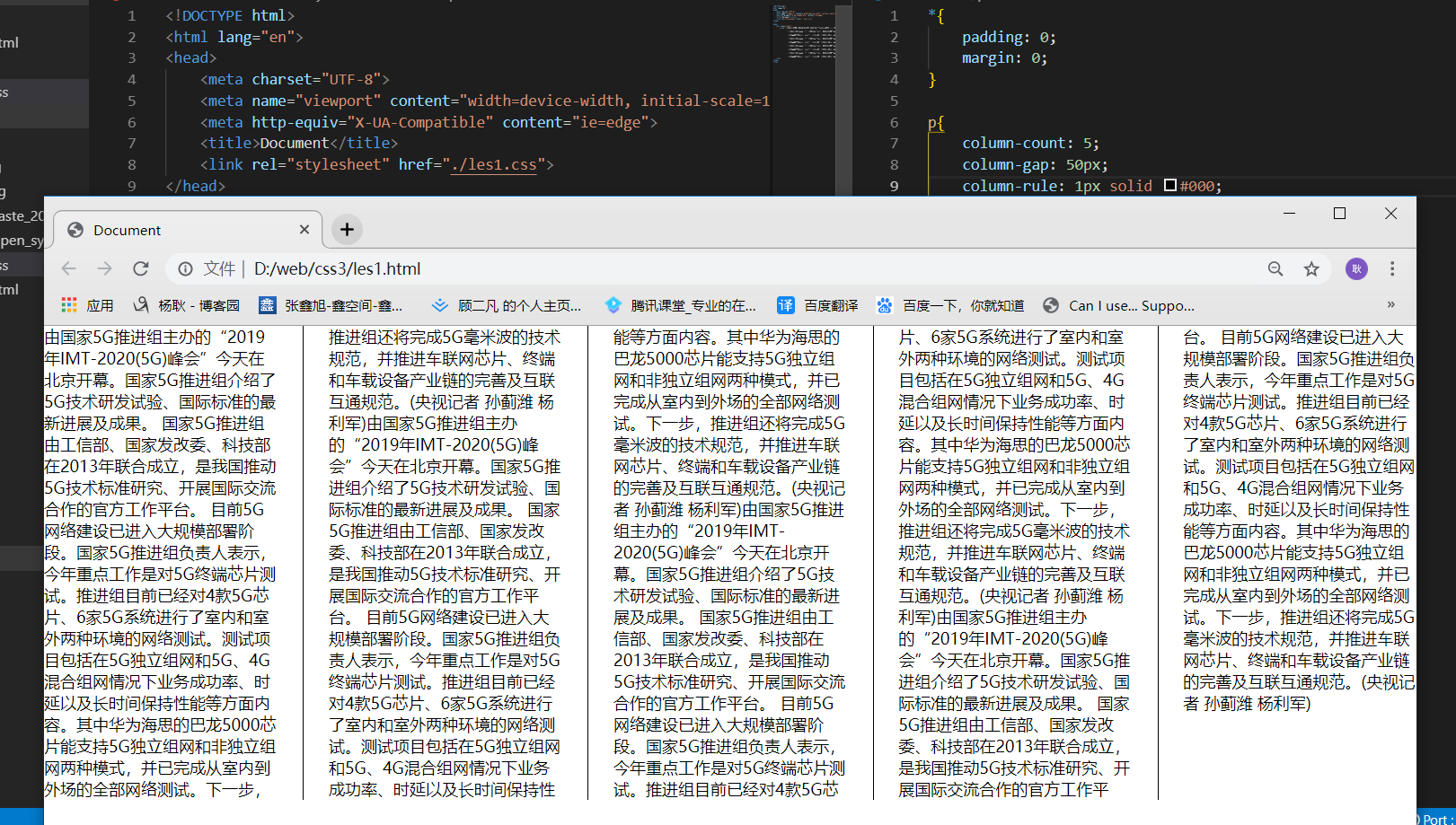Open the Chrome profile avatar
1456x825 pixels.
(x=1356, y=268)
